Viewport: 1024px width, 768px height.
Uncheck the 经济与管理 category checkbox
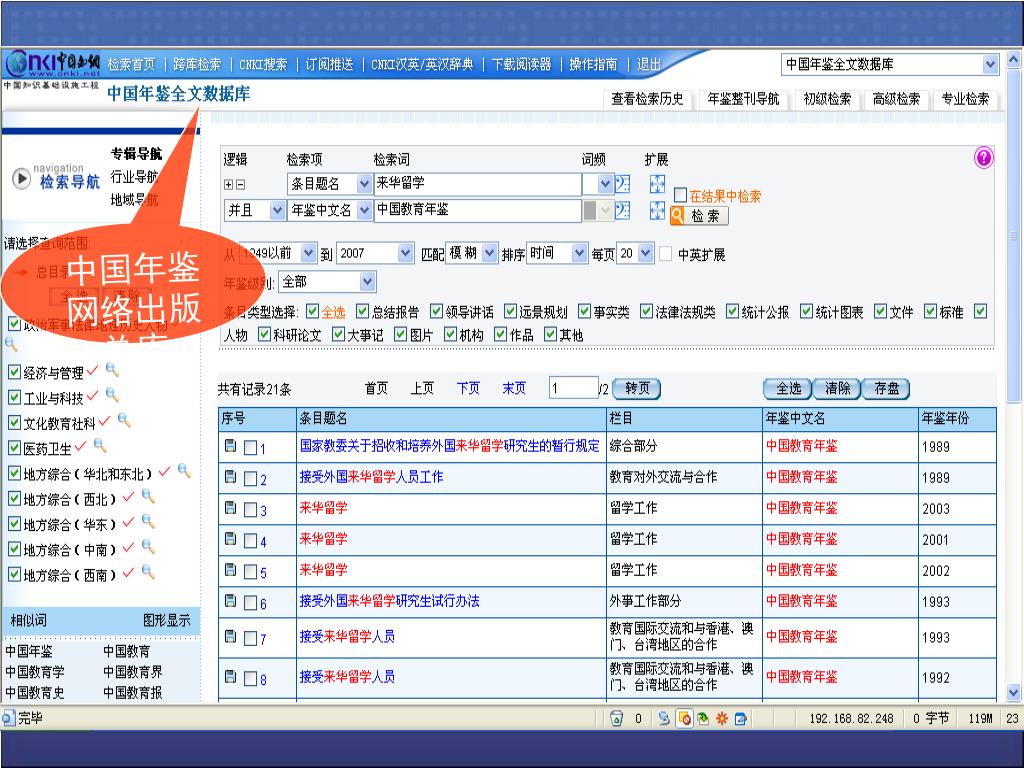tap(14, 372)
